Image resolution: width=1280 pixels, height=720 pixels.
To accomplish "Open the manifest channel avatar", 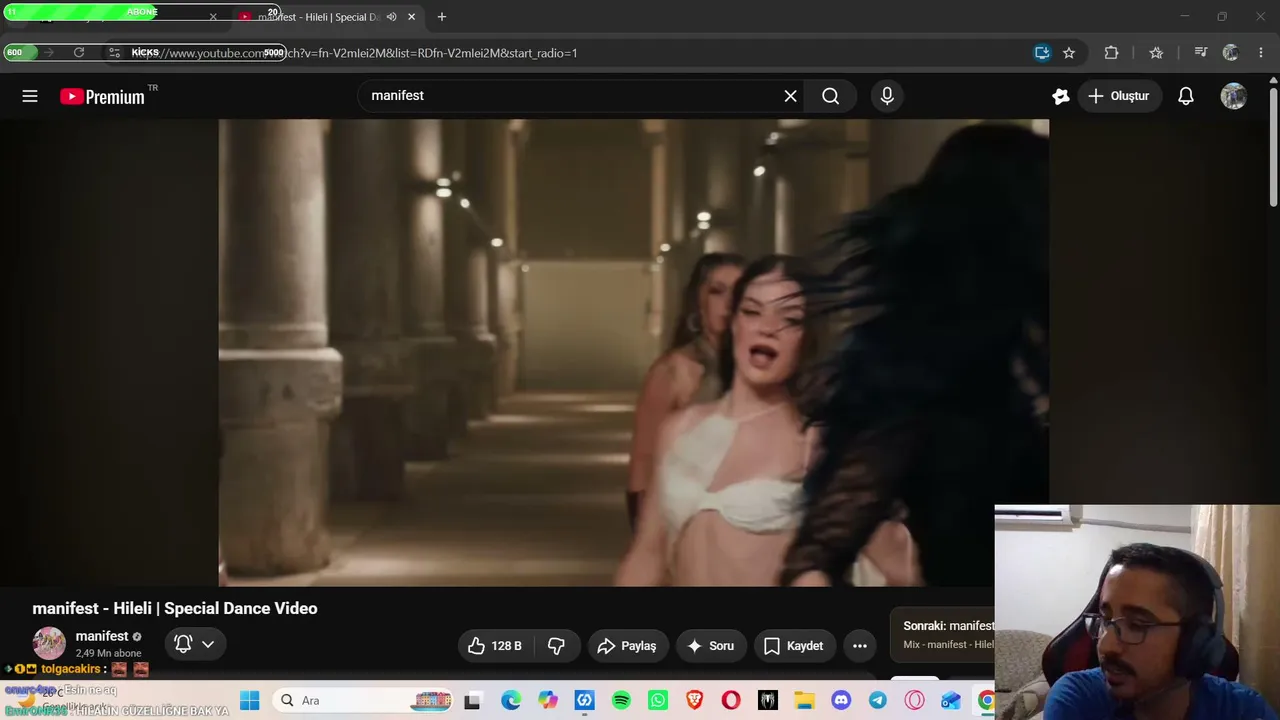I will pyautogui.click(x=49, y=644).
